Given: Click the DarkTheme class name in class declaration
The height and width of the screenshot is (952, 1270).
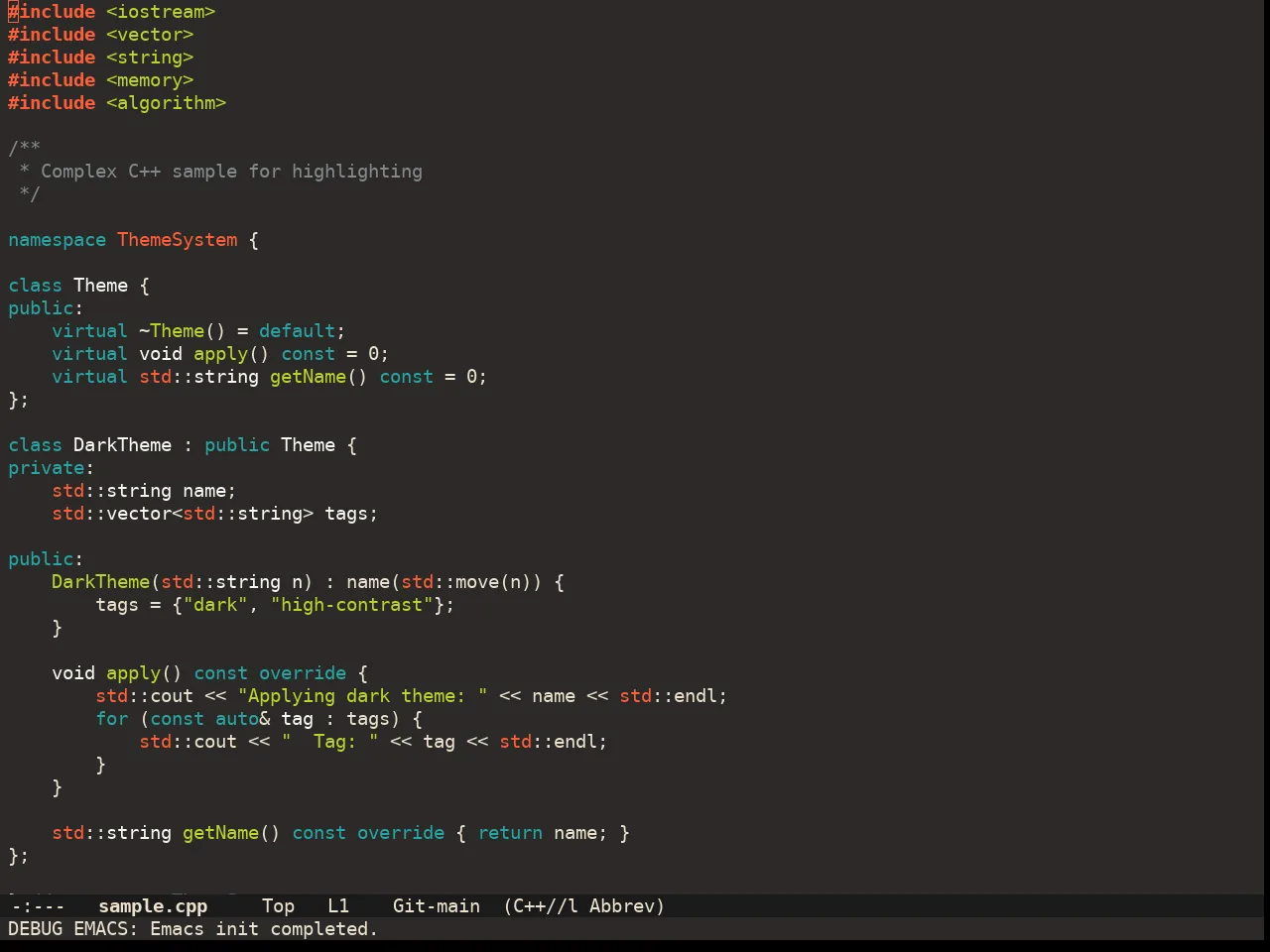Looking at the screenshot, I should [123, 445].
